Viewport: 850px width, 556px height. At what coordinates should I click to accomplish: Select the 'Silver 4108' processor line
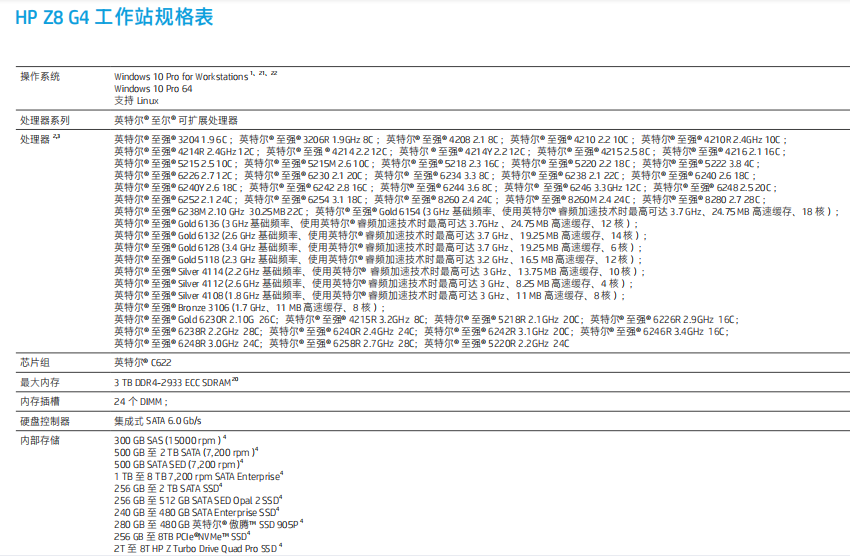click(x=370, y=295)
